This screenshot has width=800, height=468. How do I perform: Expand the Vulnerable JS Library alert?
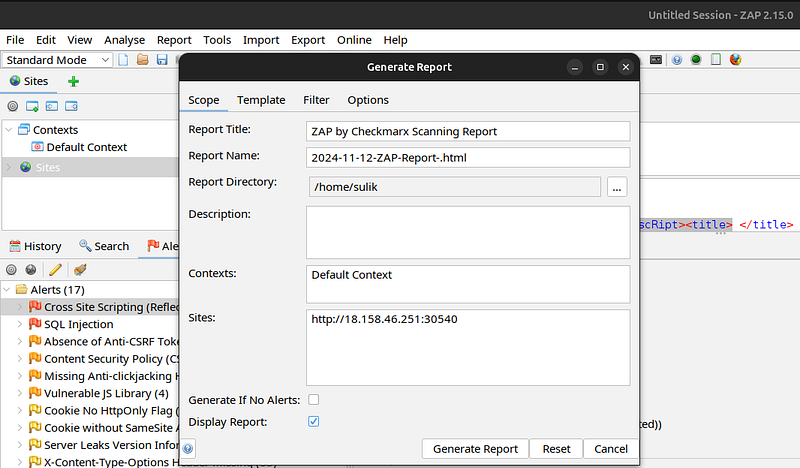pyautogui.click(x=20, y=393)
